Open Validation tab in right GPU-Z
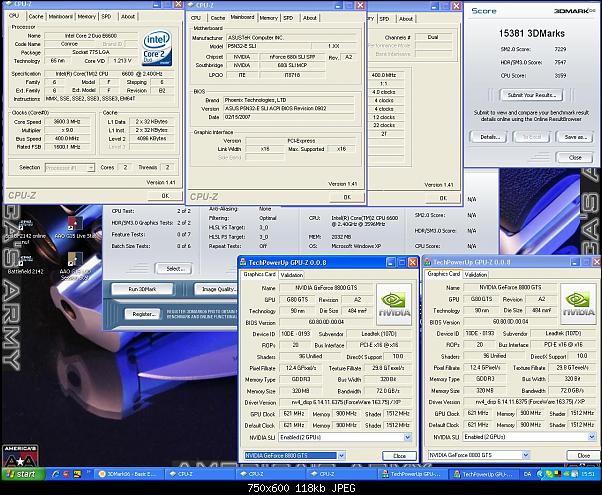This screenshot has width=602, height=495. [476, 275]
